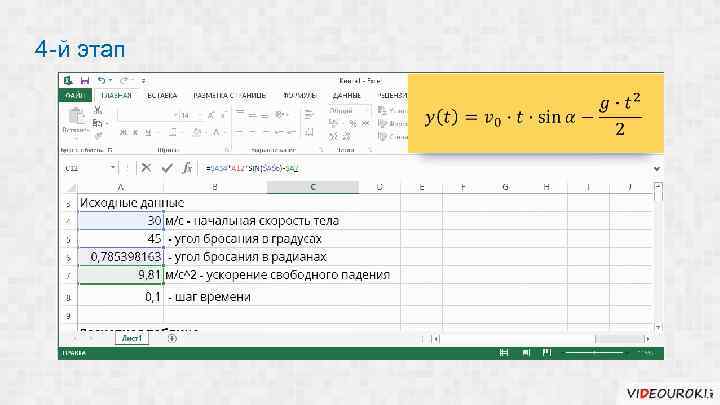Open the font name combo box
The height and width of the screenshot is (405, 720).
click(x=148, y=115)
